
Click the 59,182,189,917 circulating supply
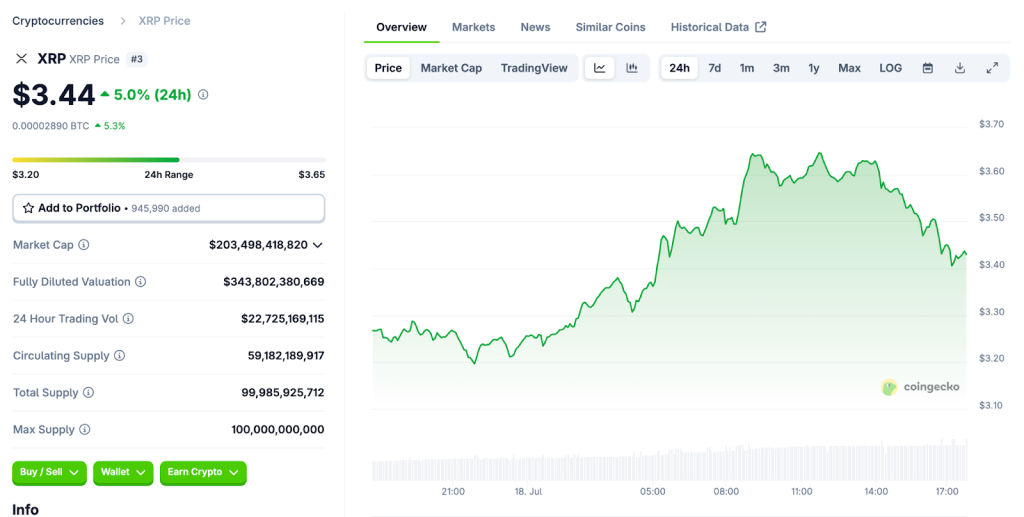[x=286, y=356]
